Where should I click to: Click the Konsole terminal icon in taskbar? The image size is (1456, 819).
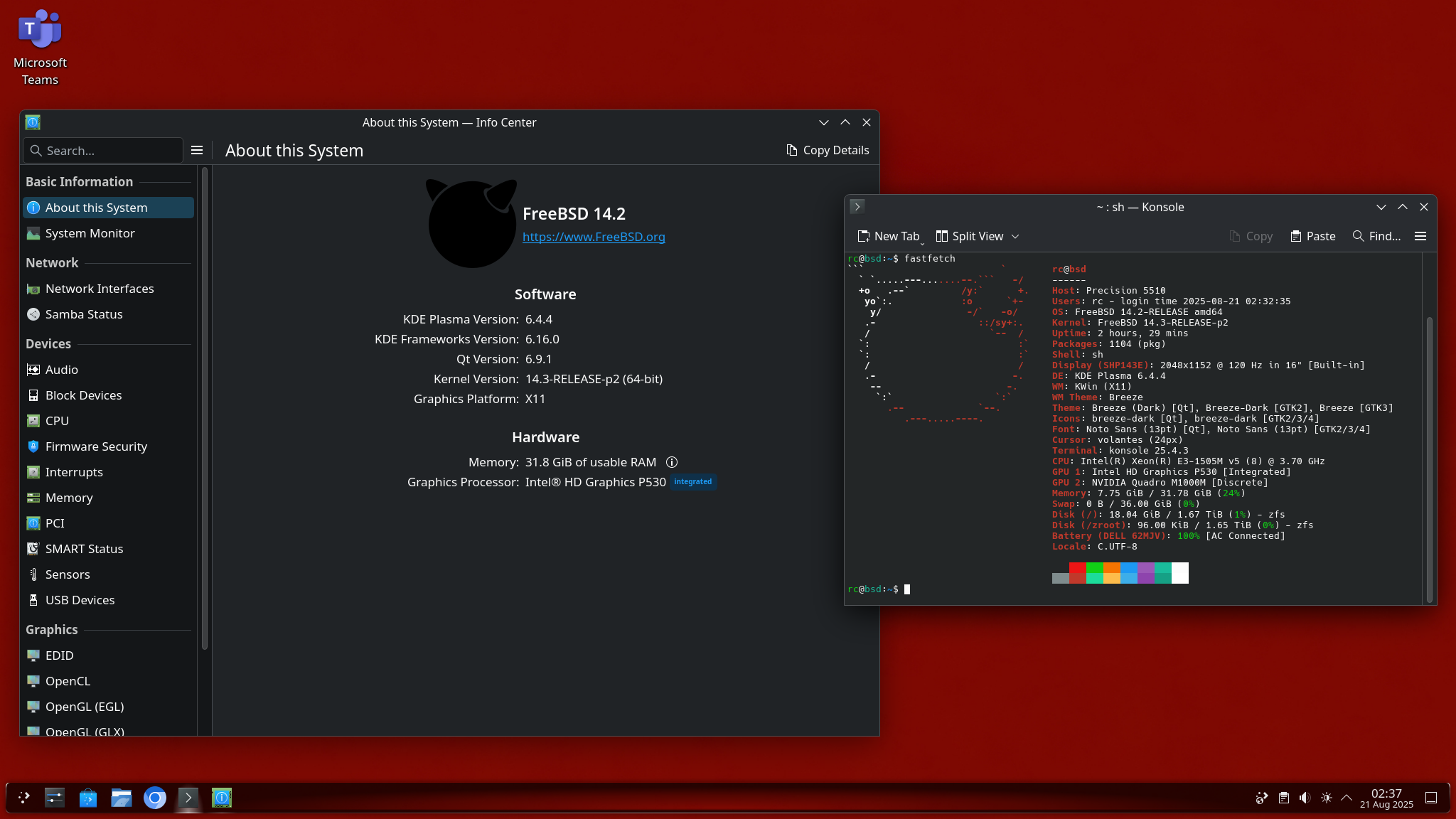click(x=188, y=798)
